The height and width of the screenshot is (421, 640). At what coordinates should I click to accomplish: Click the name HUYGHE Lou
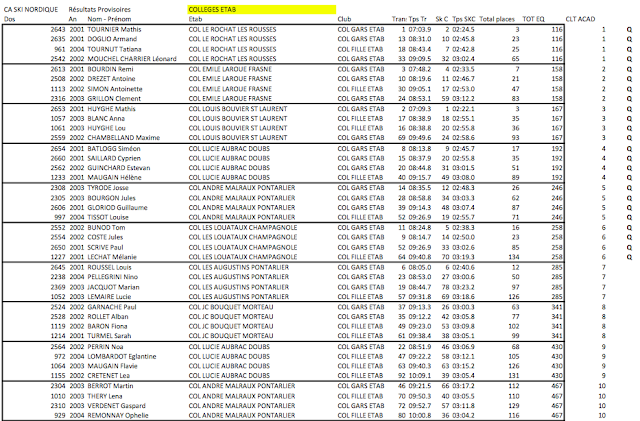point(107,128)
